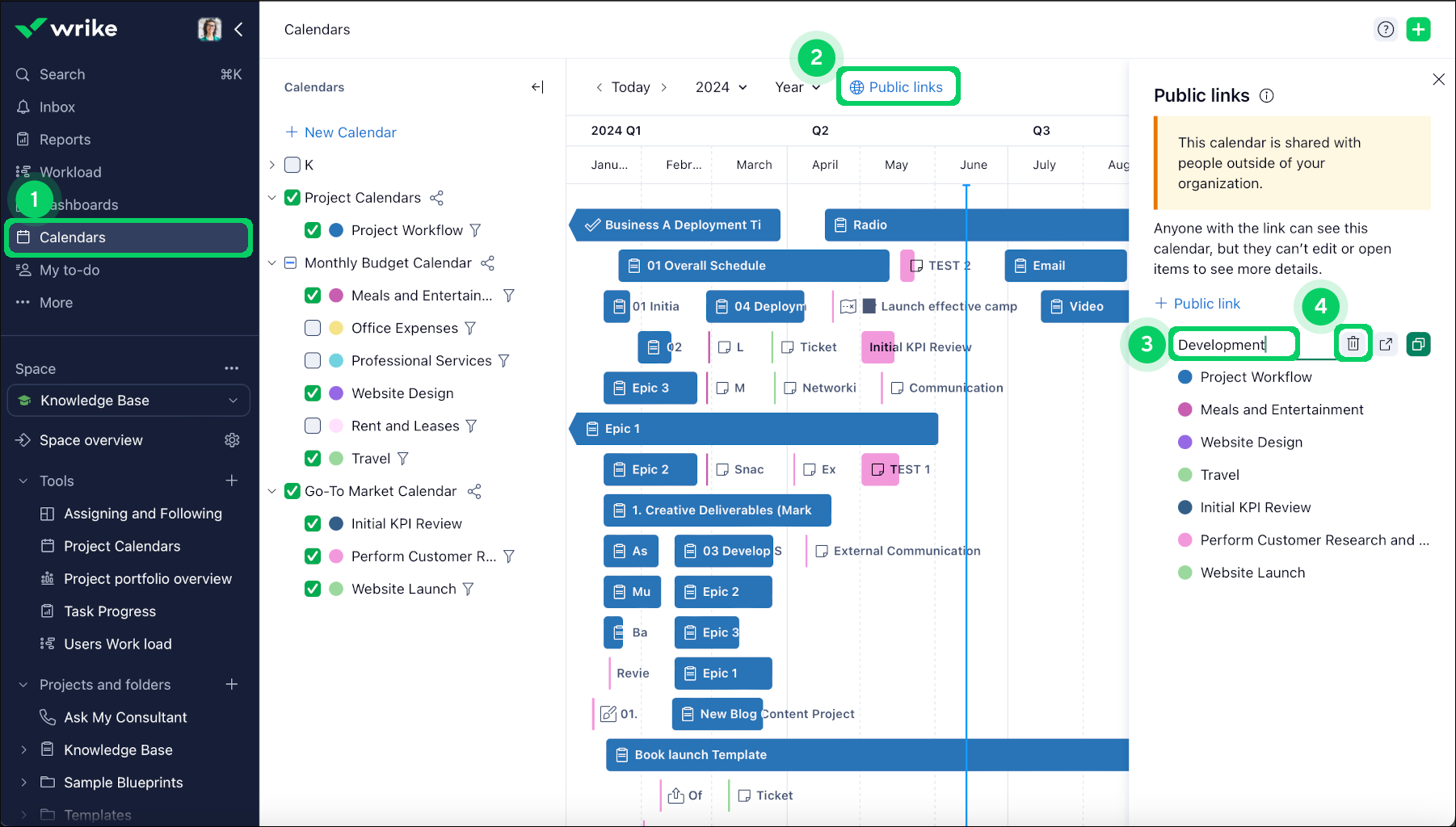Delete the Development public link via trash icon

1353,343
